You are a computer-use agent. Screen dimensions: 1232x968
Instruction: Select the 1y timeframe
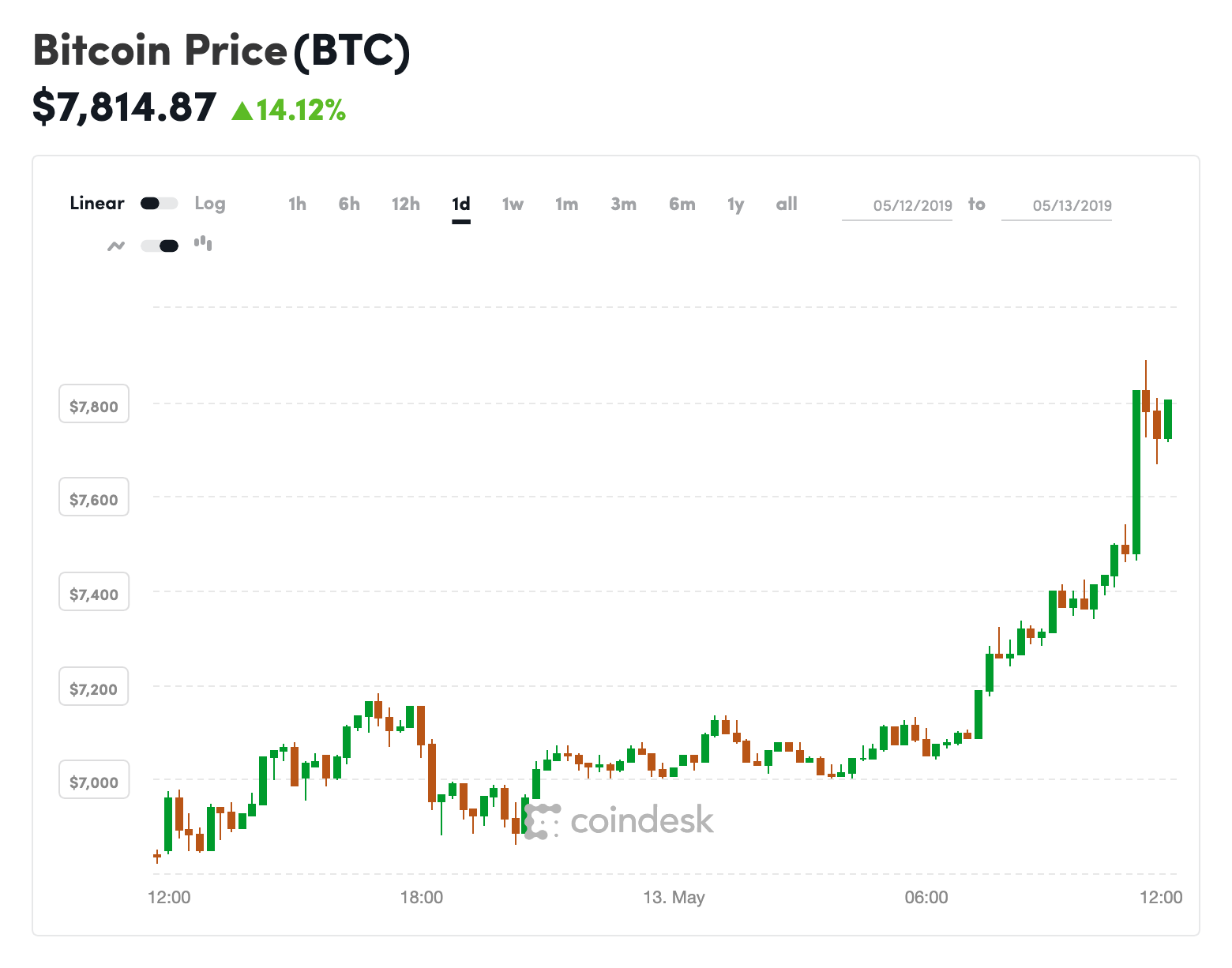pos(734,203)
